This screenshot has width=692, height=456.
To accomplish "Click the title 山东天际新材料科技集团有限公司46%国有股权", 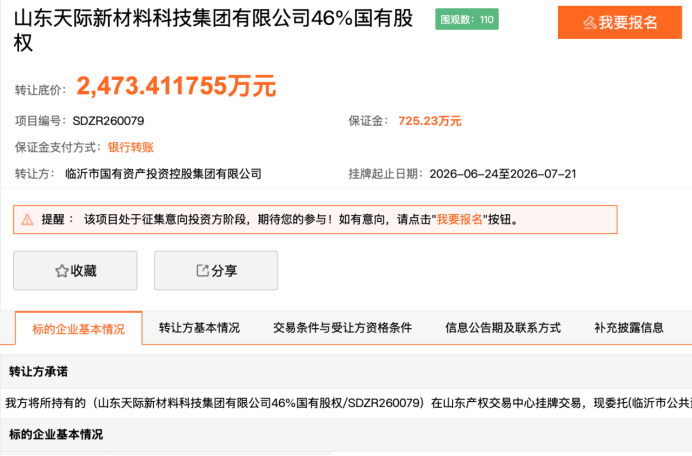I will (213, 30).
